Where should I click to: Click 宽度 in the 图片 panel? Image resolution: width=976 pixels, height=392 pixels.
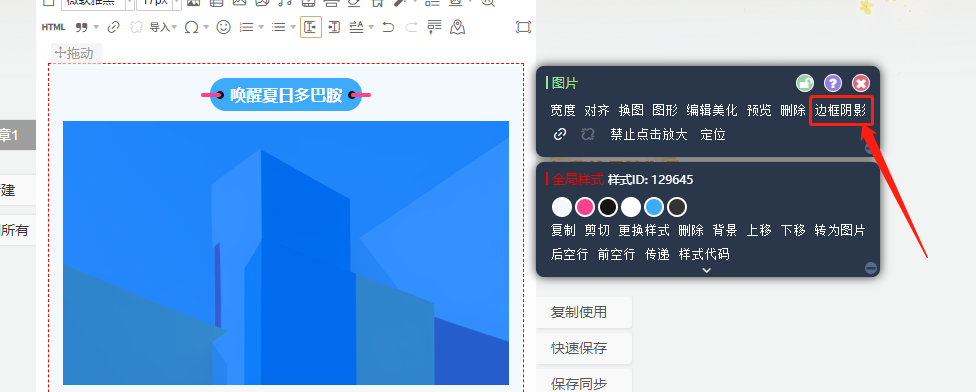pos(563,111)
